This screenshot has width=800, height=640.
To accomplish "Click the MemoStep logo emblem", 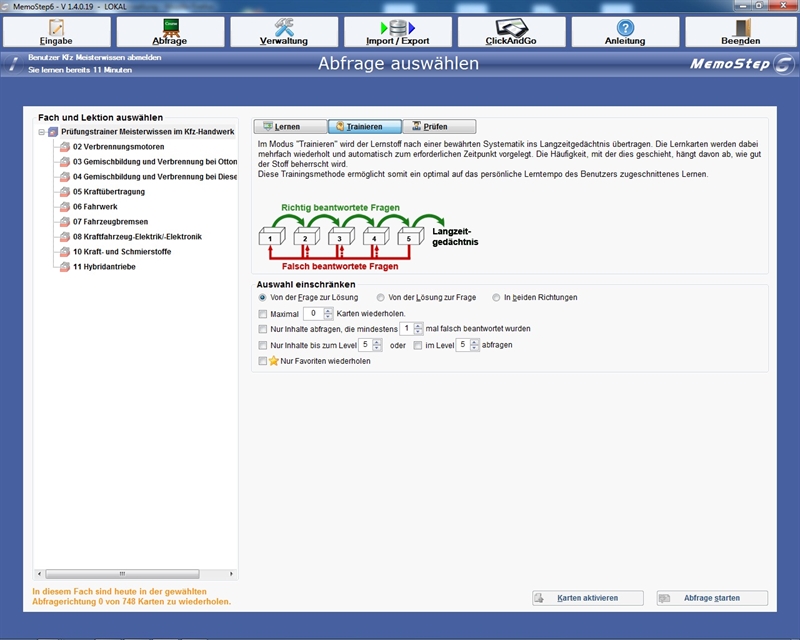I will (x=784, y=64).
